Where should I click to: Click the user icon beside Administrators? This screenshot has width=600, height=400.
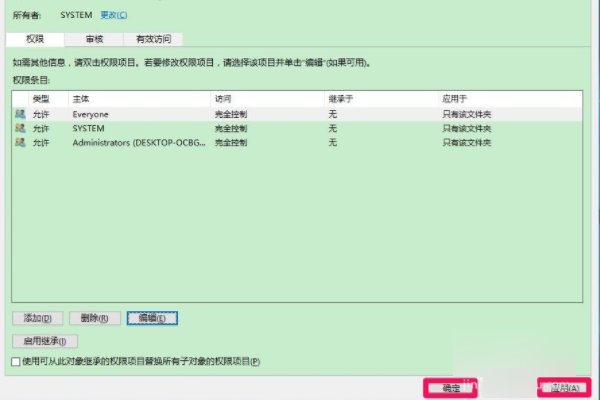click(20, 142)
